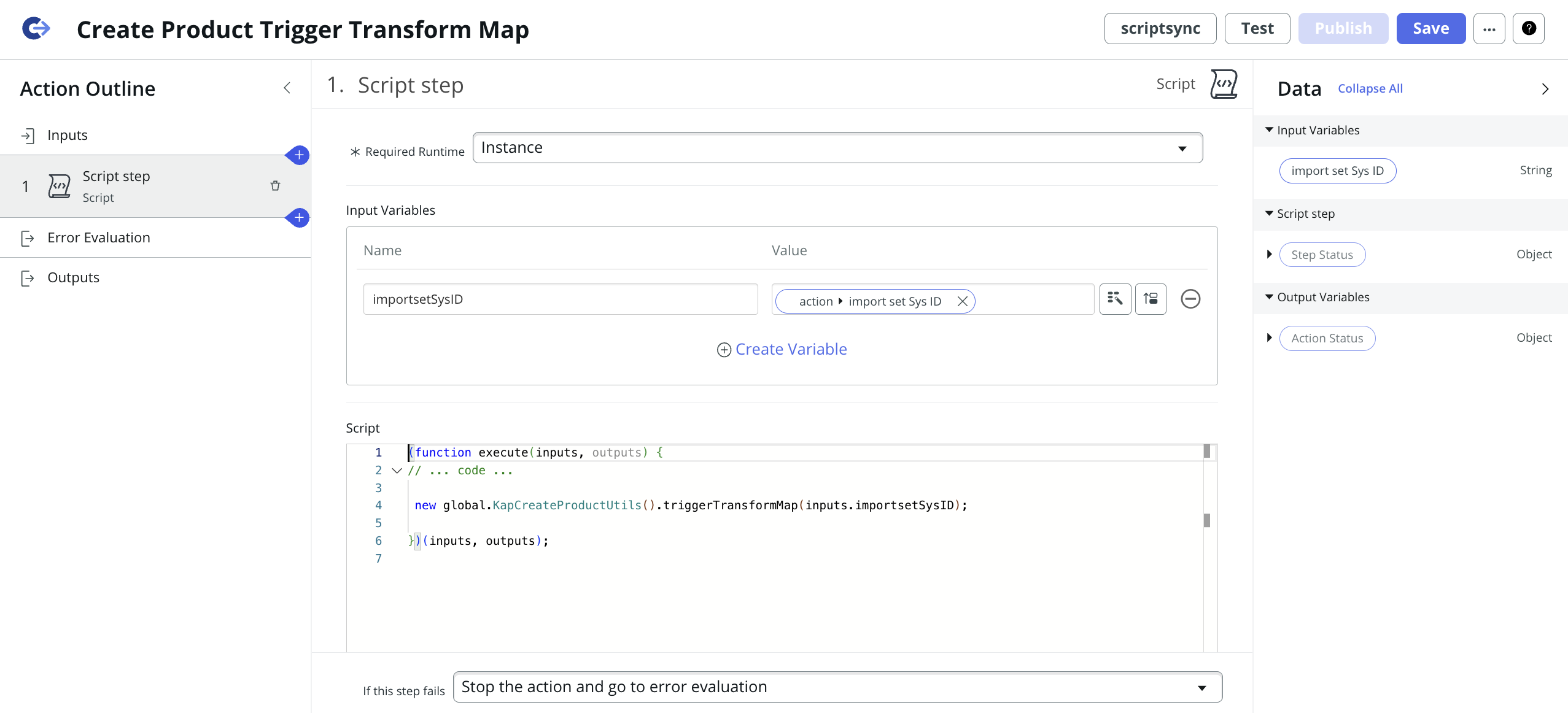The width and height of the screenshot is (1568, 713).
Task: Click the variable Value field empty area
Action: 1034,299
